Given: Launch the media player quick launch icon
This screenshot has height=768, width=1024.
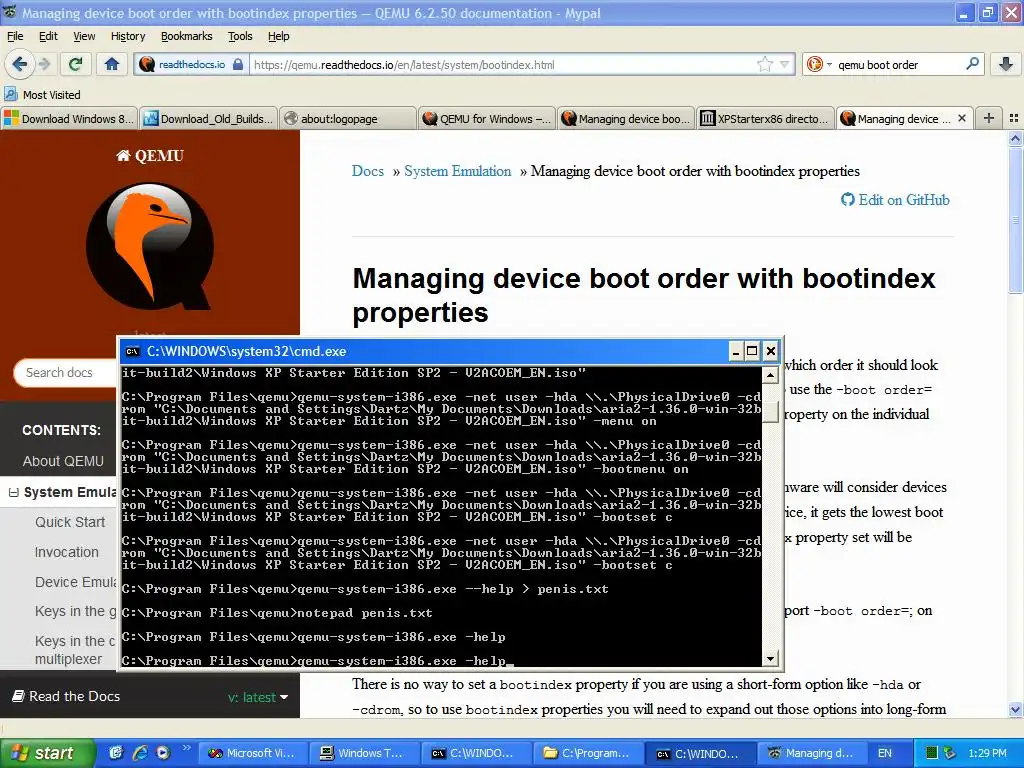Looking at the screenshot, I should coord(163,753).
